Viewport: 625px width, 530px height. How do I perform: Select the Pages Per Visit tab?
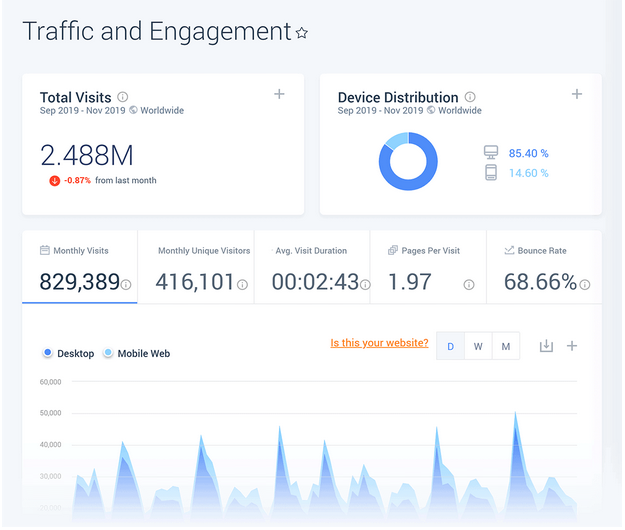[x=427, y=268]
